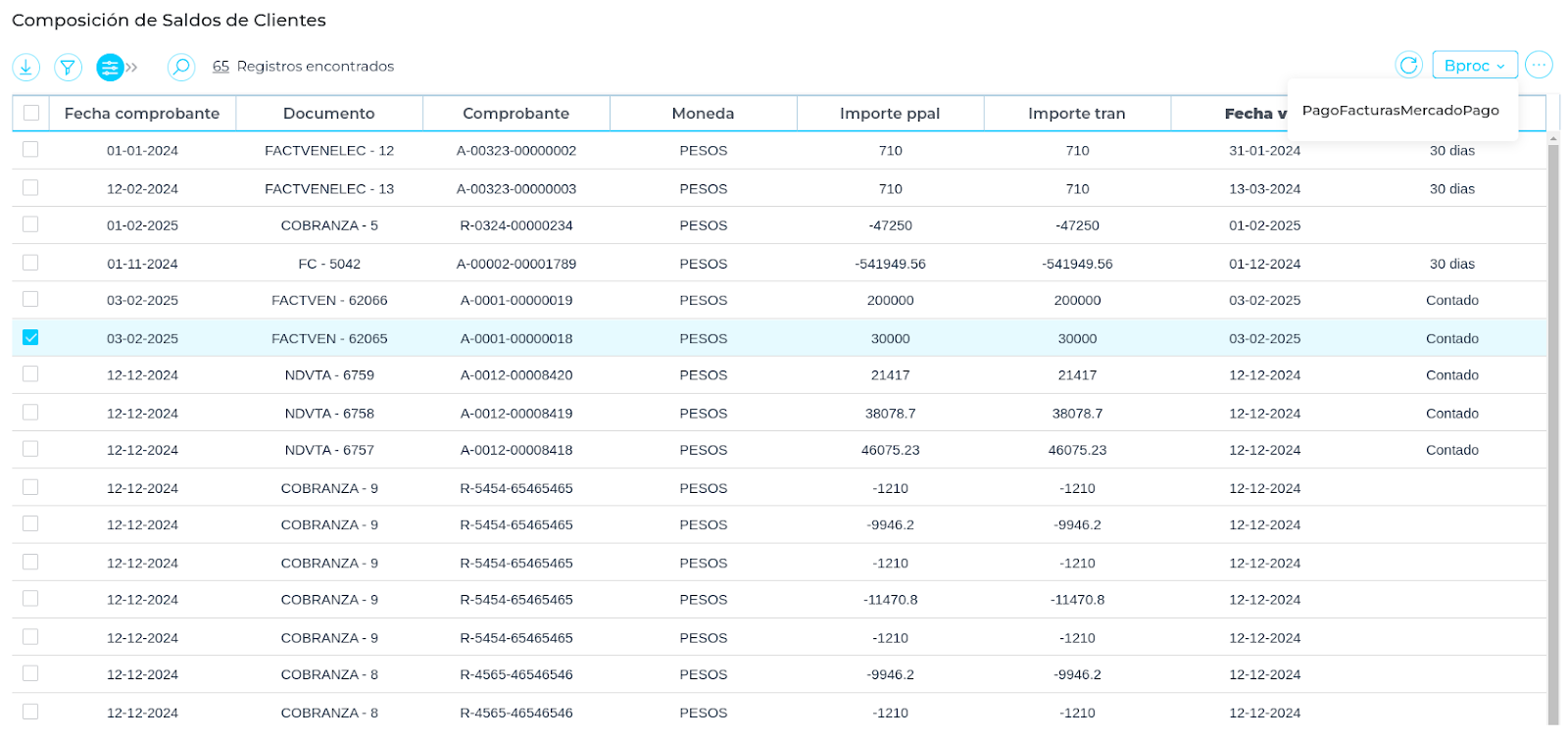Uncheck the FACTVEN - 62065 row checkbox
The height and width of the screenshot is (740, 1568).
[x=31, y=337]
